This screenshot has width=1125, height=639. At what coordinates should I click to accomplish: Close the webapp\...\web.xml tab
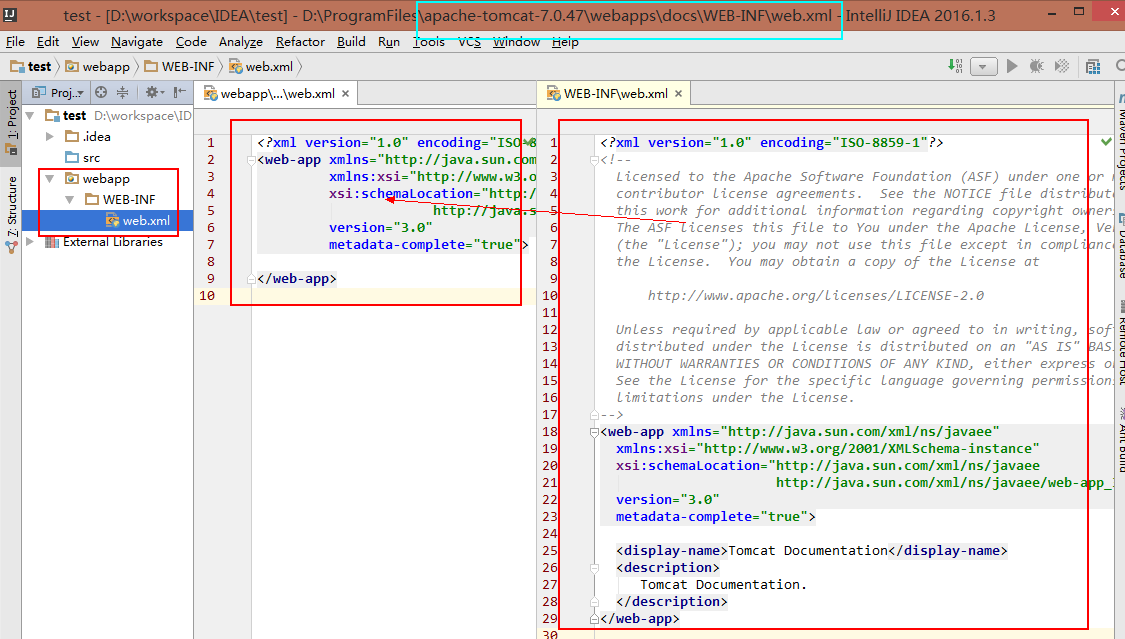click(x=346, y=93)
